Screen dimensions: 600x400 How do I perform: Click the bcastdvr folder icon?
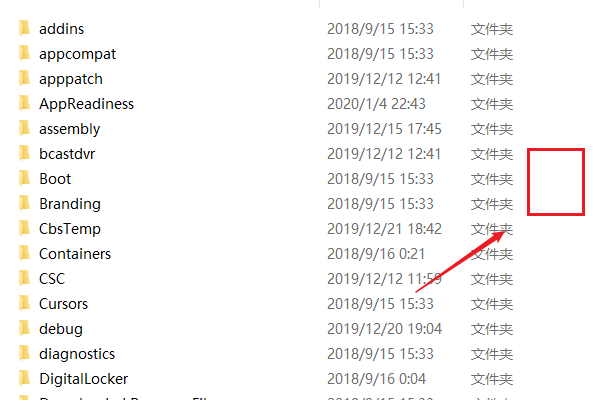[24, 153]
